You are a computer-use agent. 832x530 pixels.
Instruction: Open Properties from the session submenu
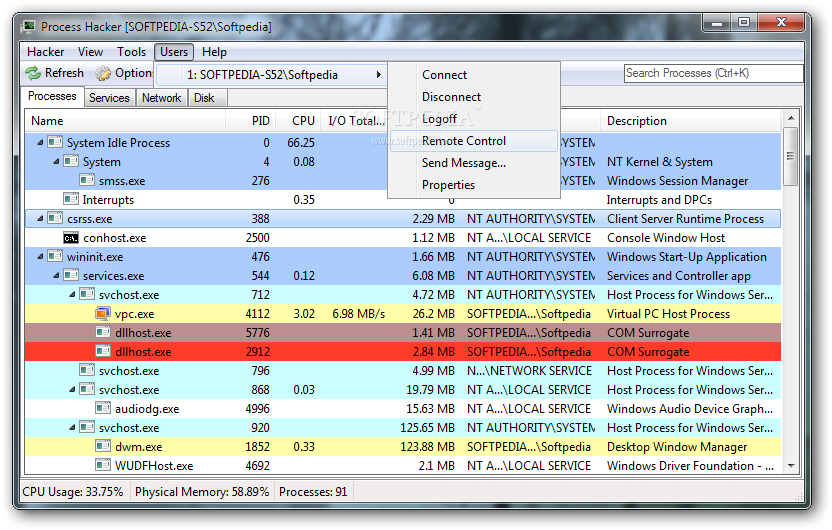pos(474,185)
